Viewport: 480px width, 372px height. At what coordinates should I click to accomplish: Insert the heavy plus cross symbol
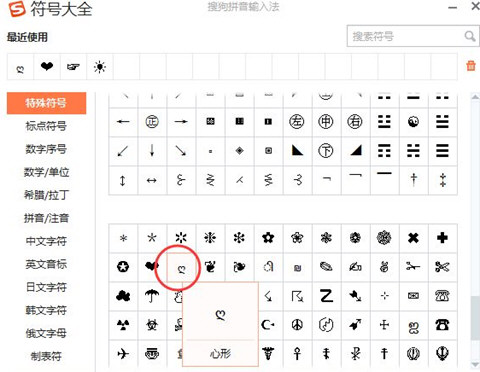pos(442,238)
